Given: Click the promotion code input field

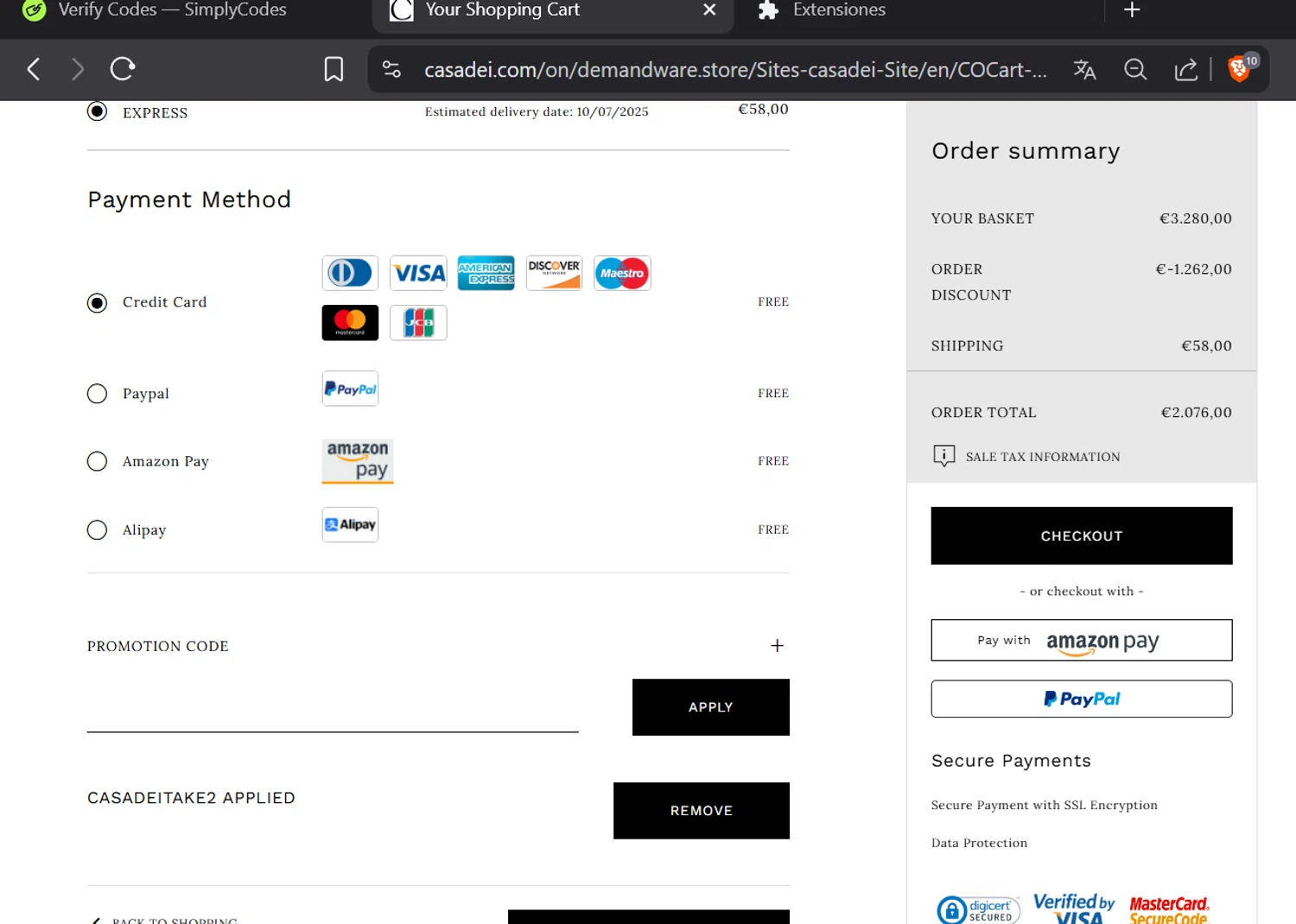Looking at the screenshot, I should pos(333,708).
